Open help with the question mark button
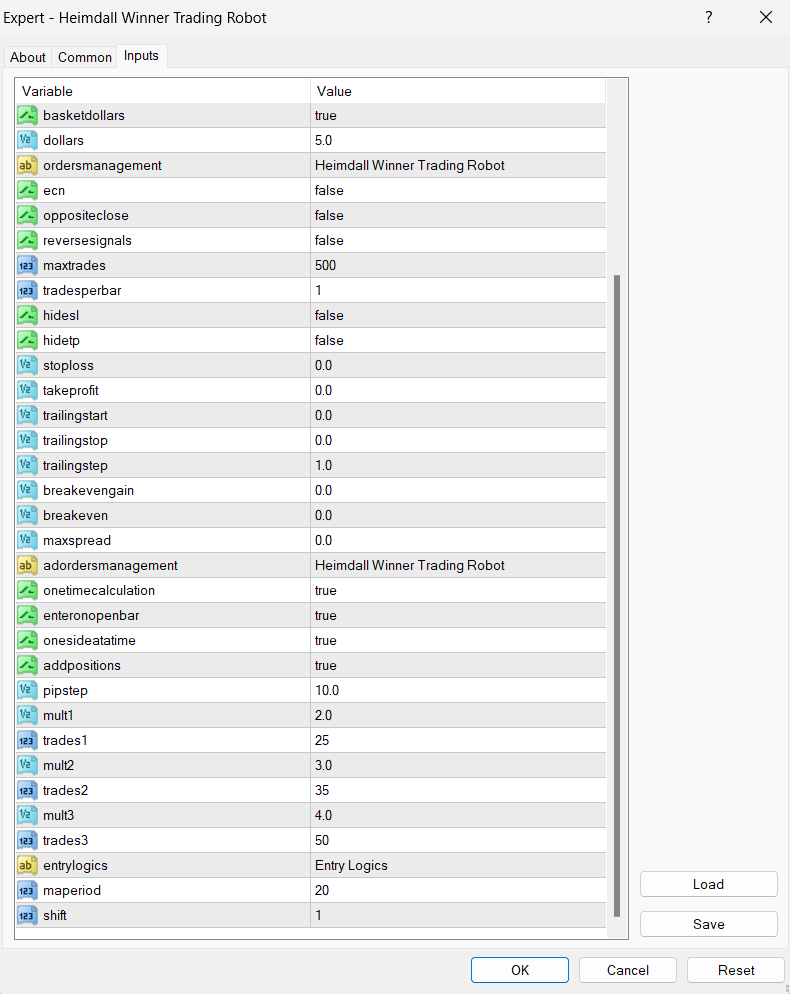Image resolution: width=790 pixels, height=994 pixels. click(x=709, y=18)
